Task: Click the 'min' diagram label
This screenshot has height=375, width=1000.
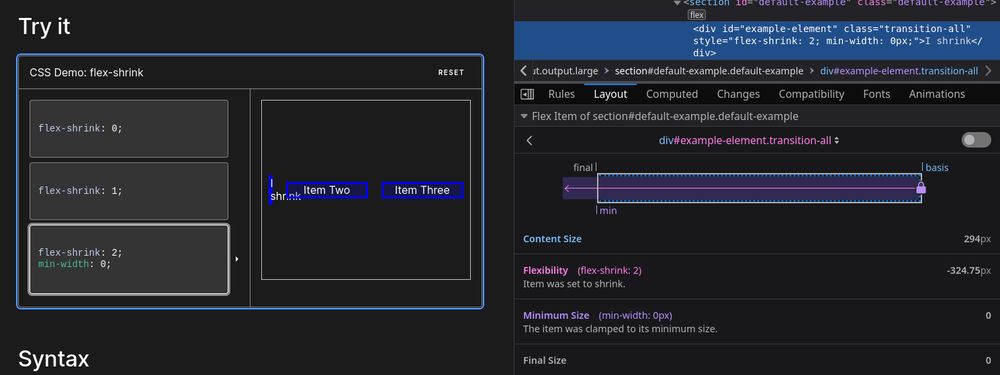Action: click(x=608, y=210)
